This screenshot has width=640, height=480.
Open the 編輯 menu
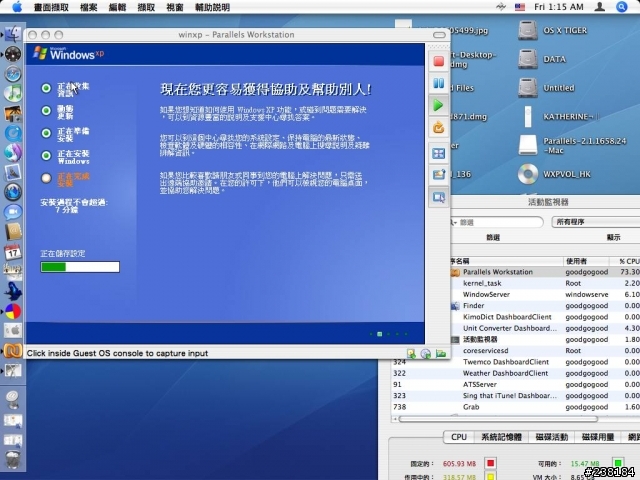118,7
